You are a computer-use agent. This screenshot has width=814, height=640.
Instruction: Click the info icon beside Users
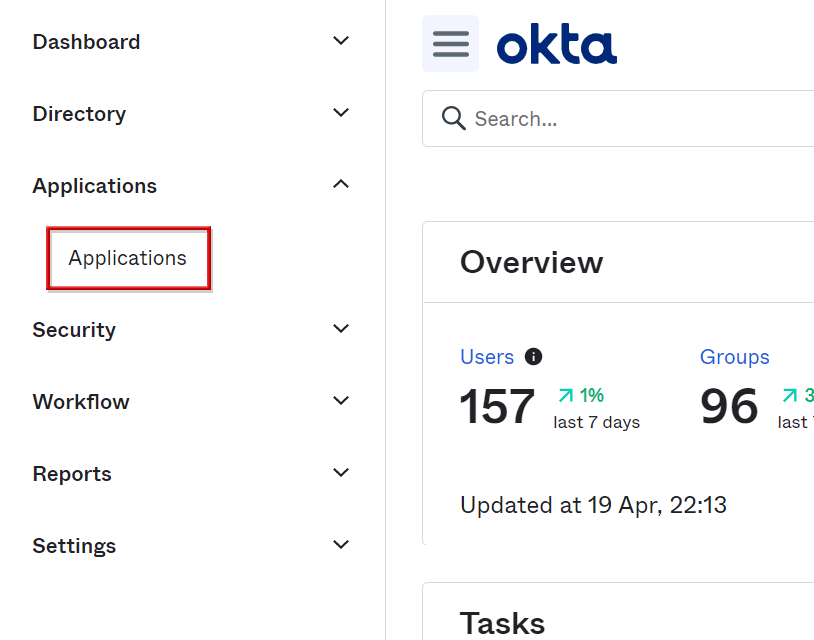coord(534,357)
